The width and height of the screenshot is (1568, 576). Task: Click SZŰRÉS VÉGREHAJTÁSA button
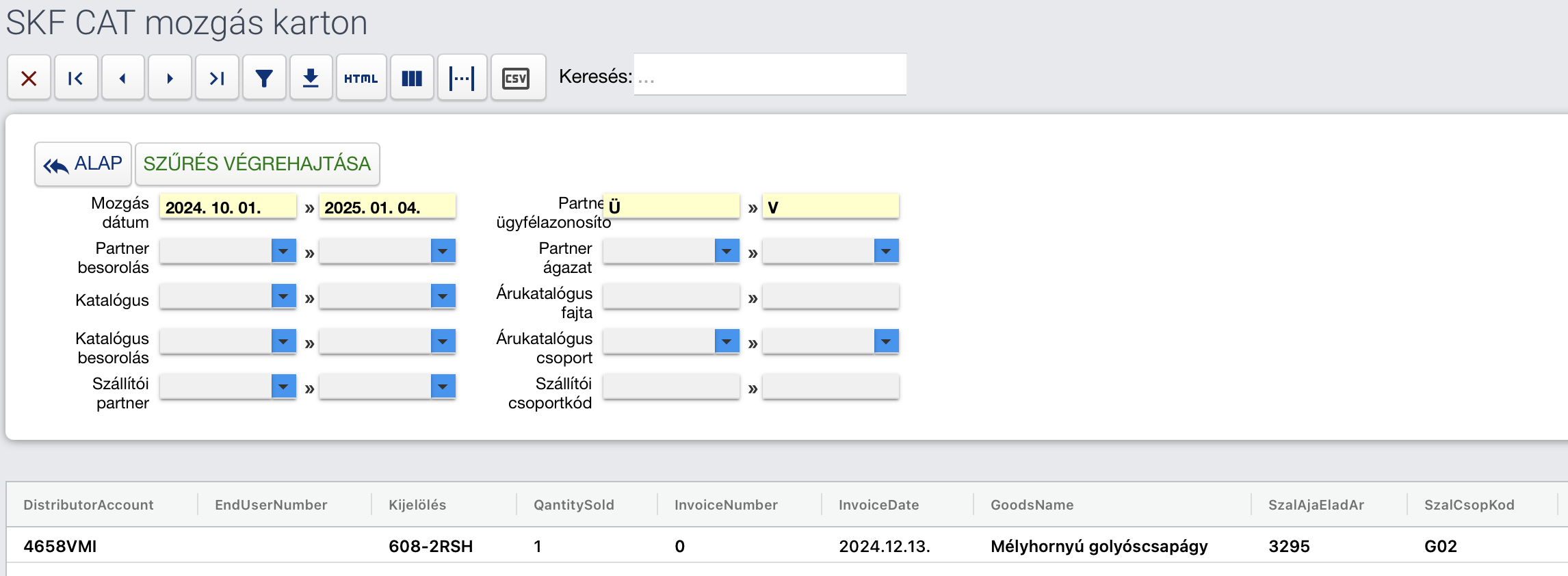(257, 164)
